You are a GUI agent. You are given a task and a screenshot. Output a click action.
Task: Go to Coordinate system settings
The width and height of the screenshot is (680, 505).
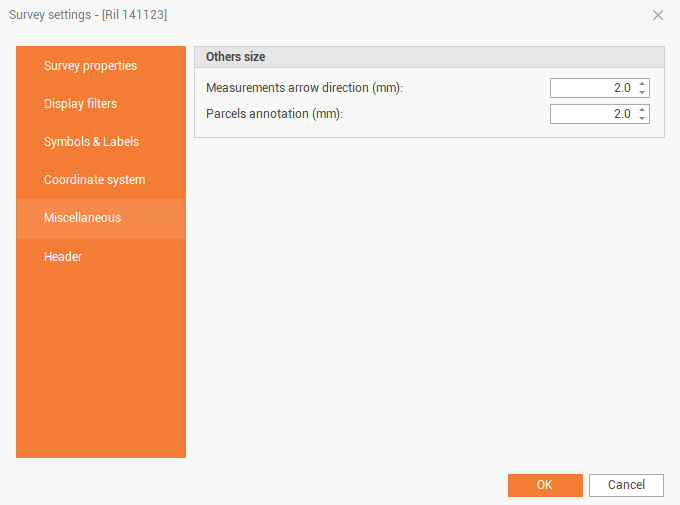point(94,180)
